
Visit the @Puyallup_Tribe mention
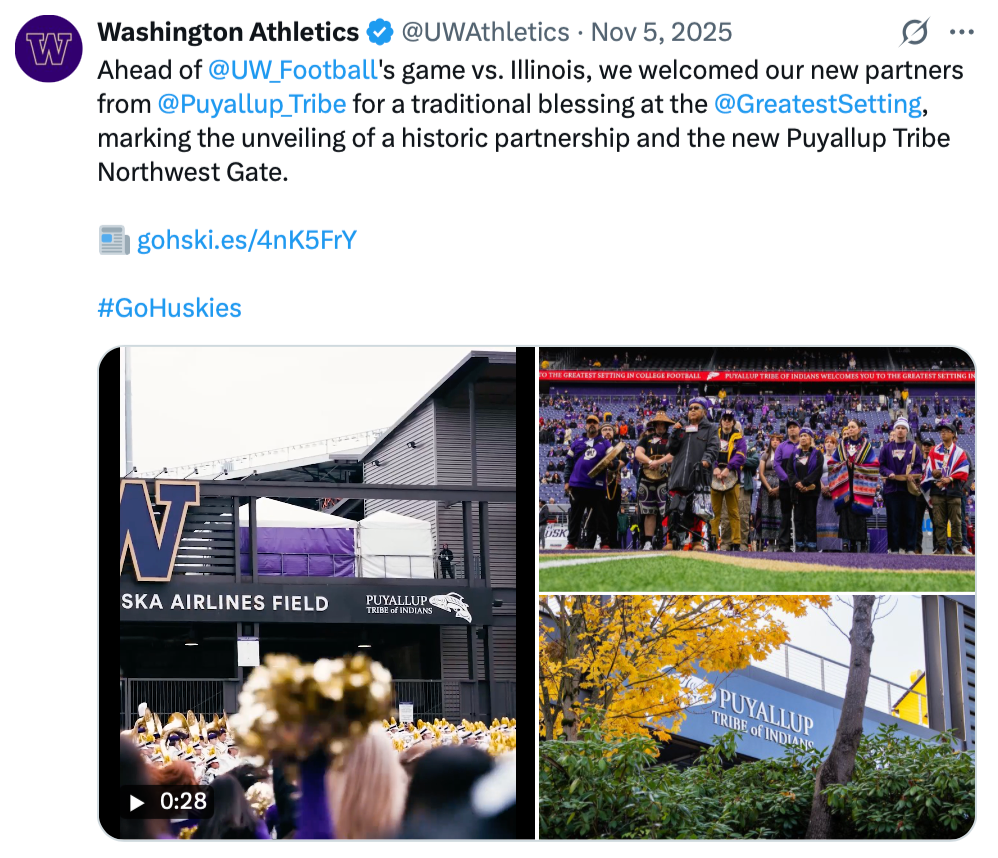point(252,104)
